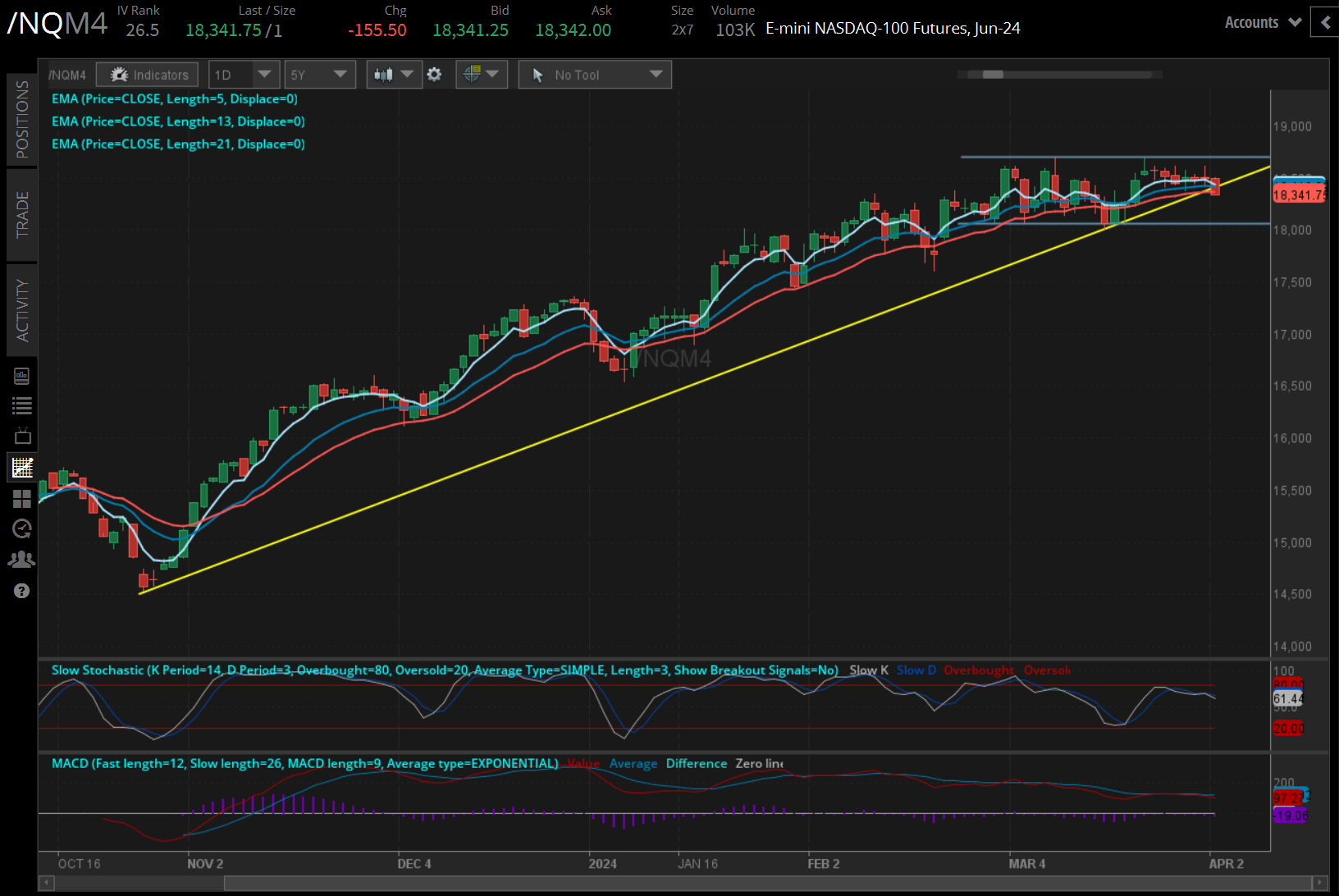This screenshot has height=896, width=1339.
Task: Switch to the POSITIONS side tab
Action: click(x=22, y=120)
